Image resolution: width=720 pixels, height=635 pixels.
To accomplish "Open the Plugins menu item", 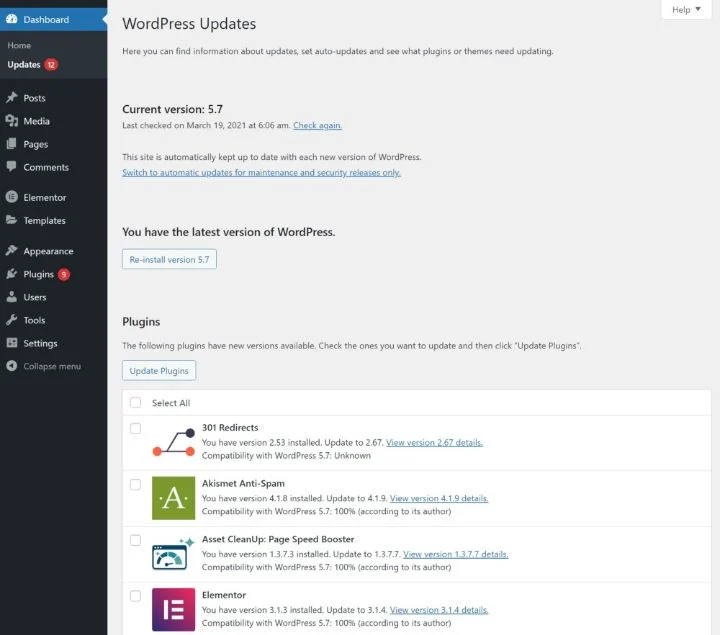I will coord(37,274).
